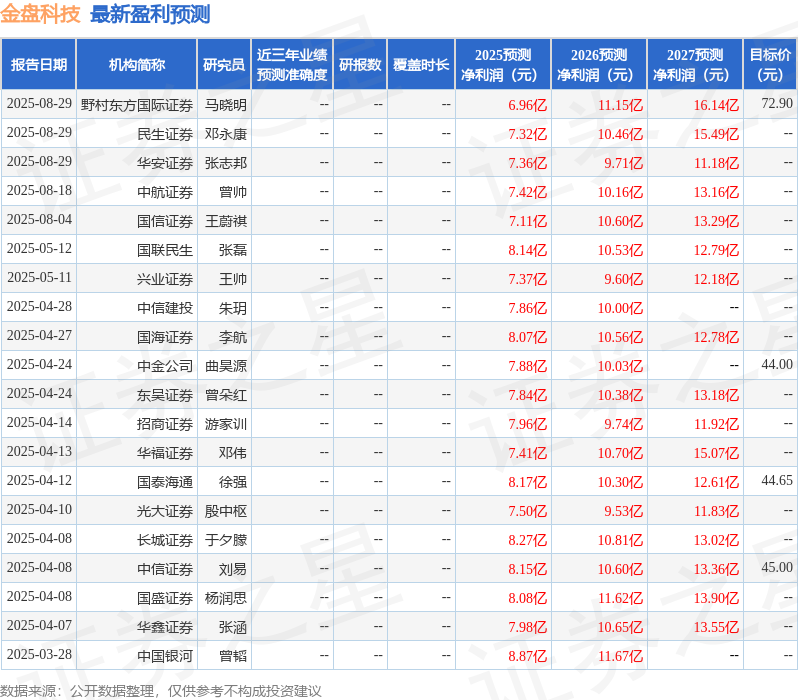Click researcher 曾朵红
798x700 pixels.
click(x=225, y=396)
